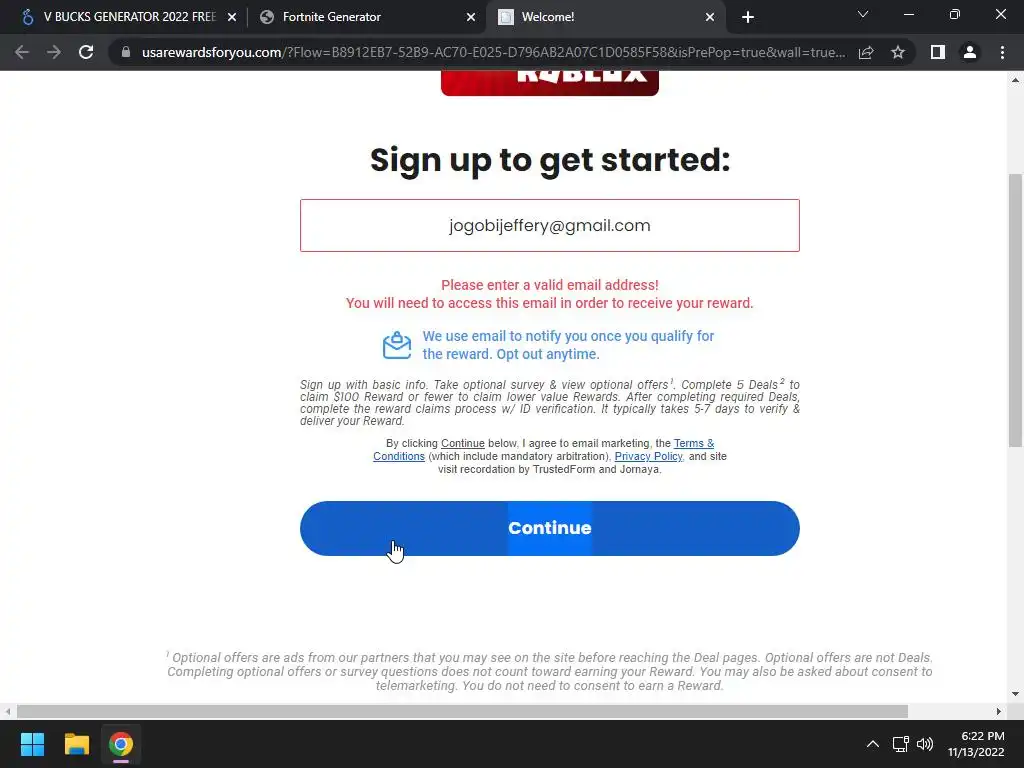Click the horizontal scrollbar at page bottom
Image resolution: width=1024 pixels, height=768 pixels.
pyautogui.click(x=462, y=711)
